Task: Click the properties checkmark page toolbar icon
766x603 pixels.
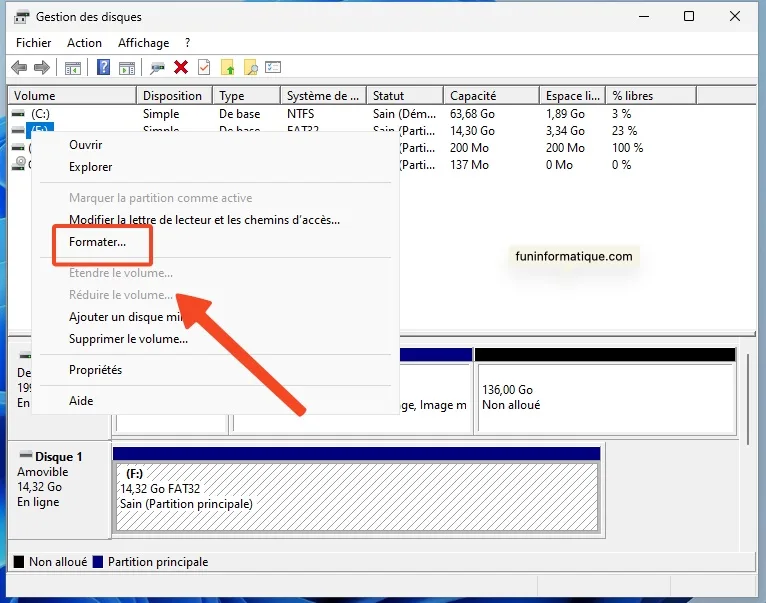Action: coord(204,67)
